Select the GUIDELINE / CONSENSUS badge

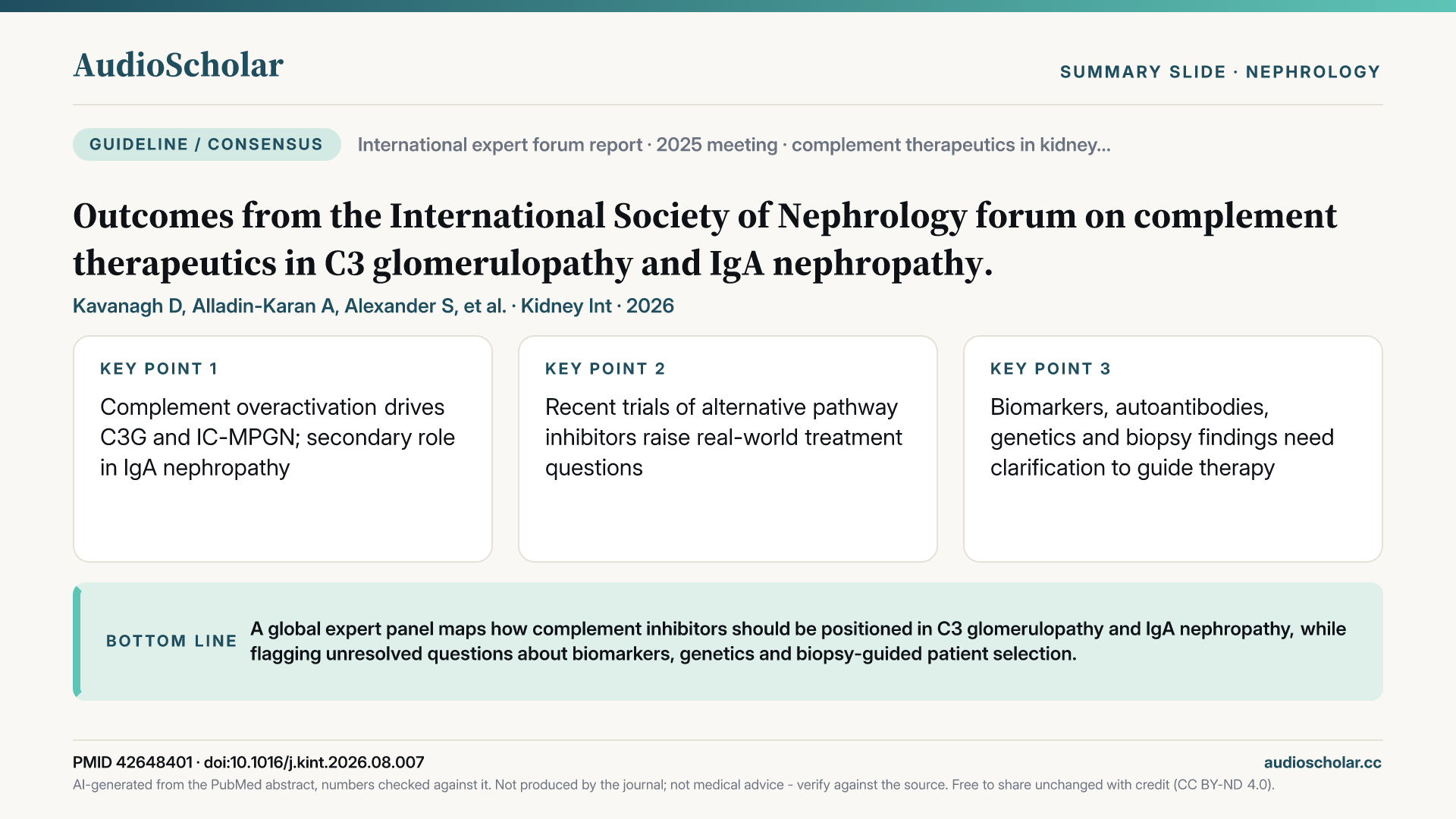tap(206, 144)
